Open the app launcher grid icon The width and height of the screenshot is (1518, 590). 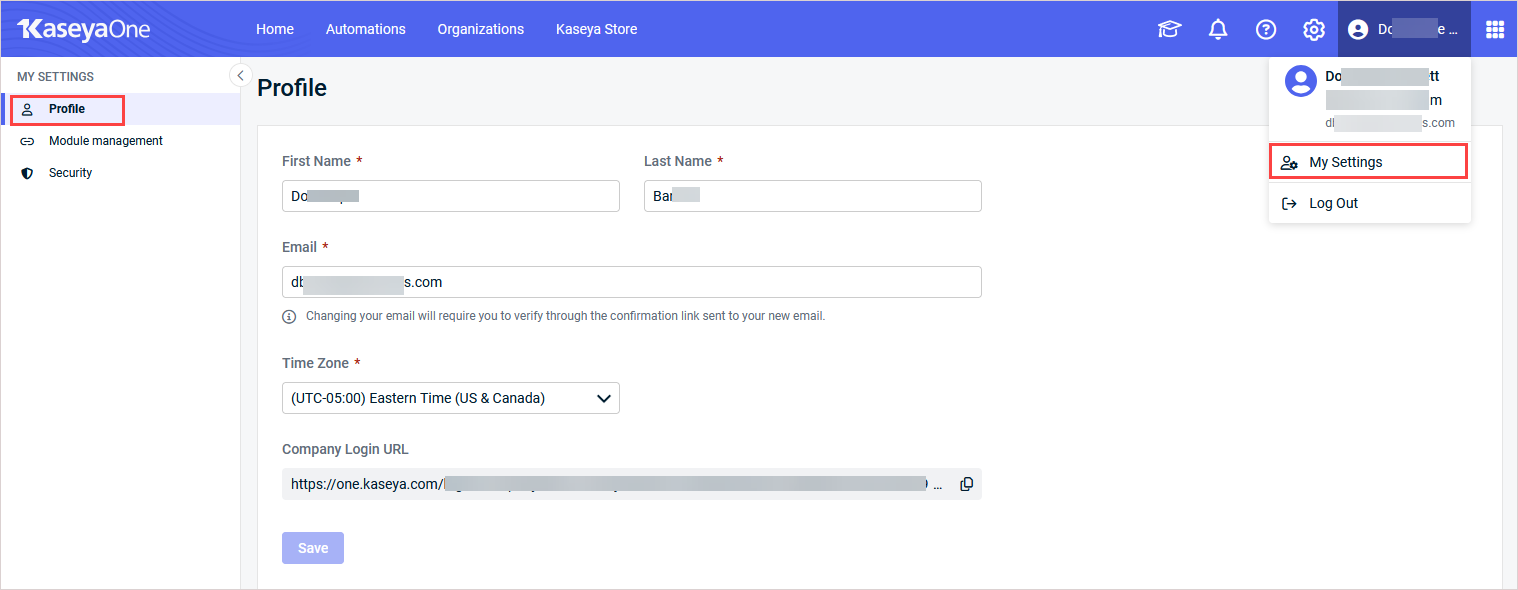coord(1494,30)
